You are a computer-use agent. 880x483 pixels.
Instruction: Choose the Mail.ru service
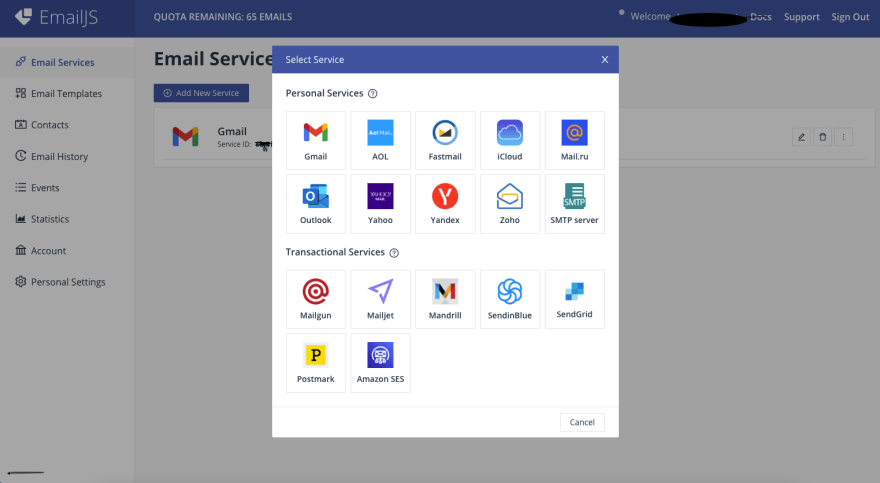(574, 140)
